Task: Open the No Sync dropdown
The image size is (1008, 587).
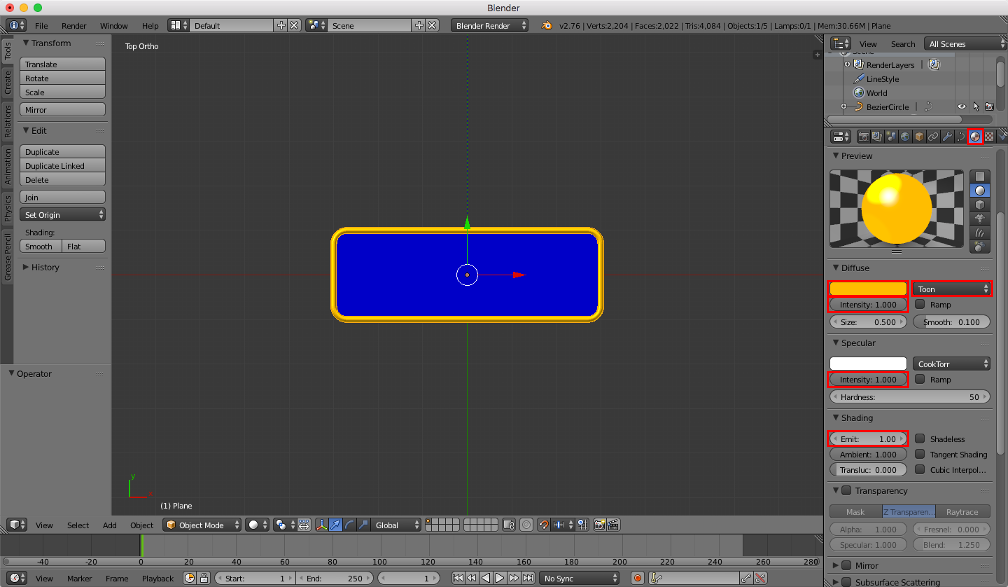Action: pos(579,578)
